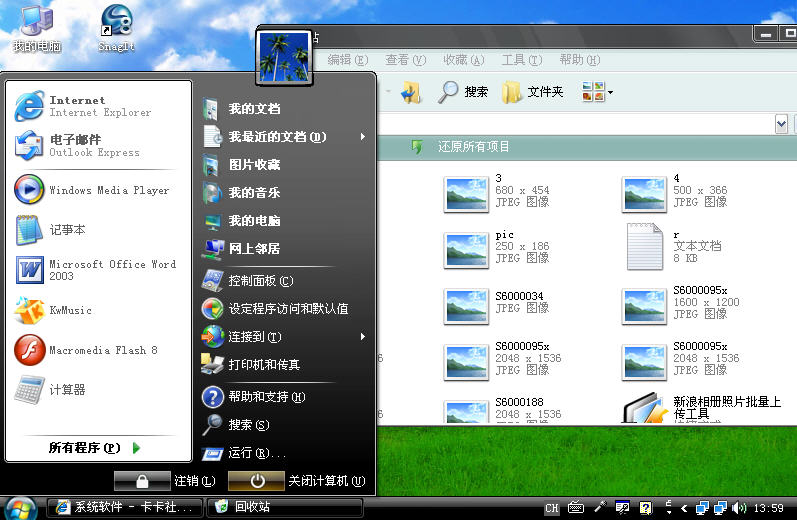Expand hidden tray icons arrow
797x520 pixels.
[x=684, y=508]
